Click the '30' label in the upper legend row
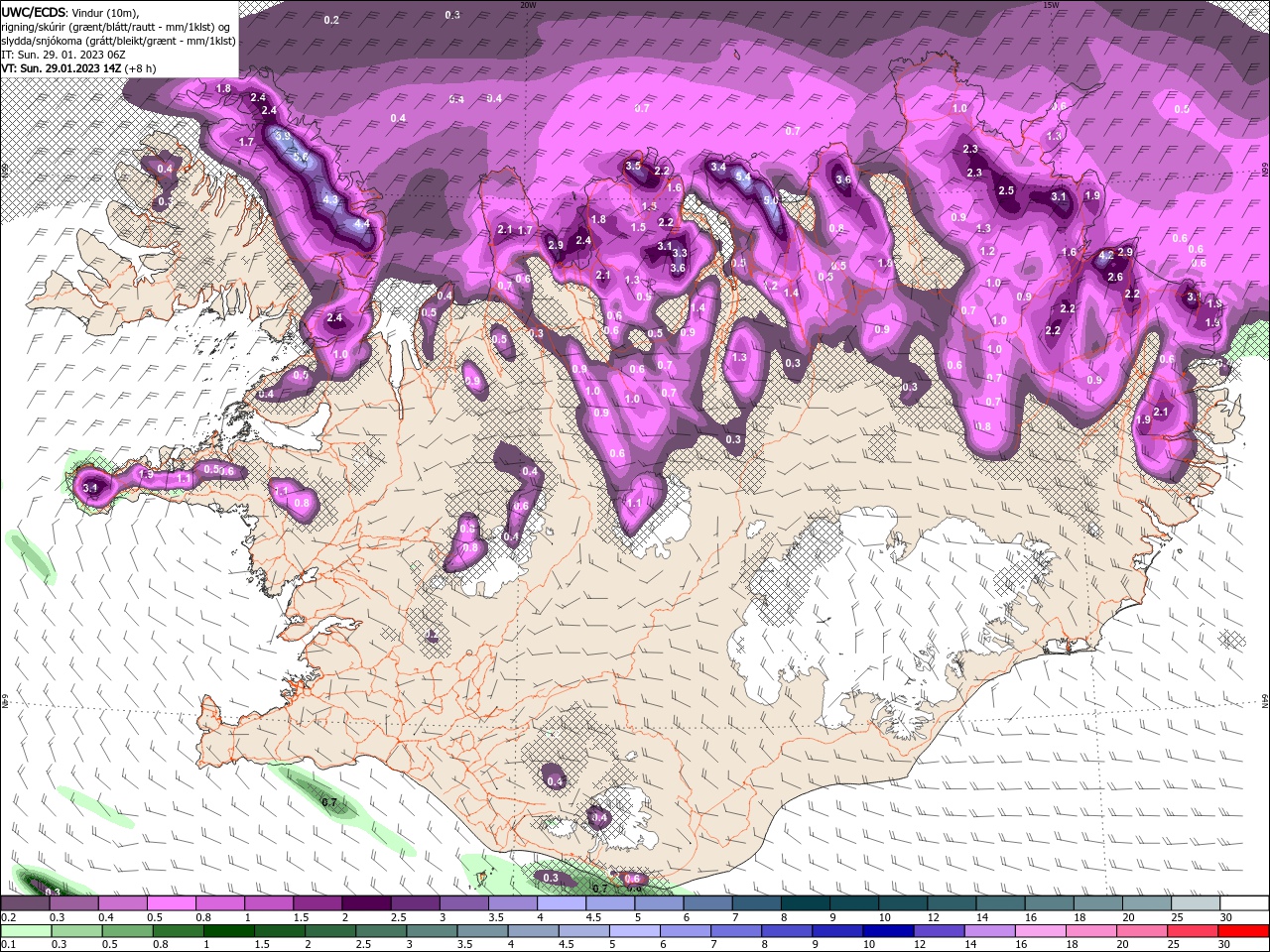The height and width of the screenshot is (952, 1270). [1224, 917]
